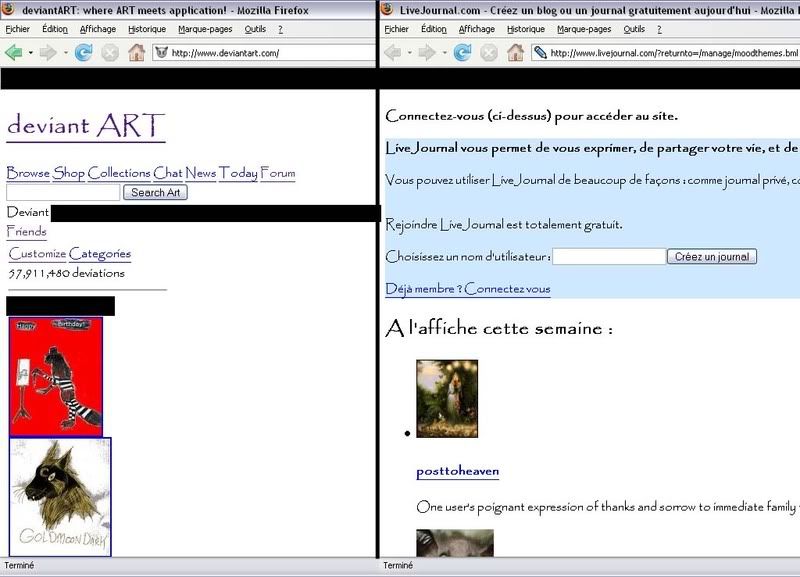This screenshot has height=577, width=800.
Task: Reload the LiveJournal page
Action: tap(463, 52)
